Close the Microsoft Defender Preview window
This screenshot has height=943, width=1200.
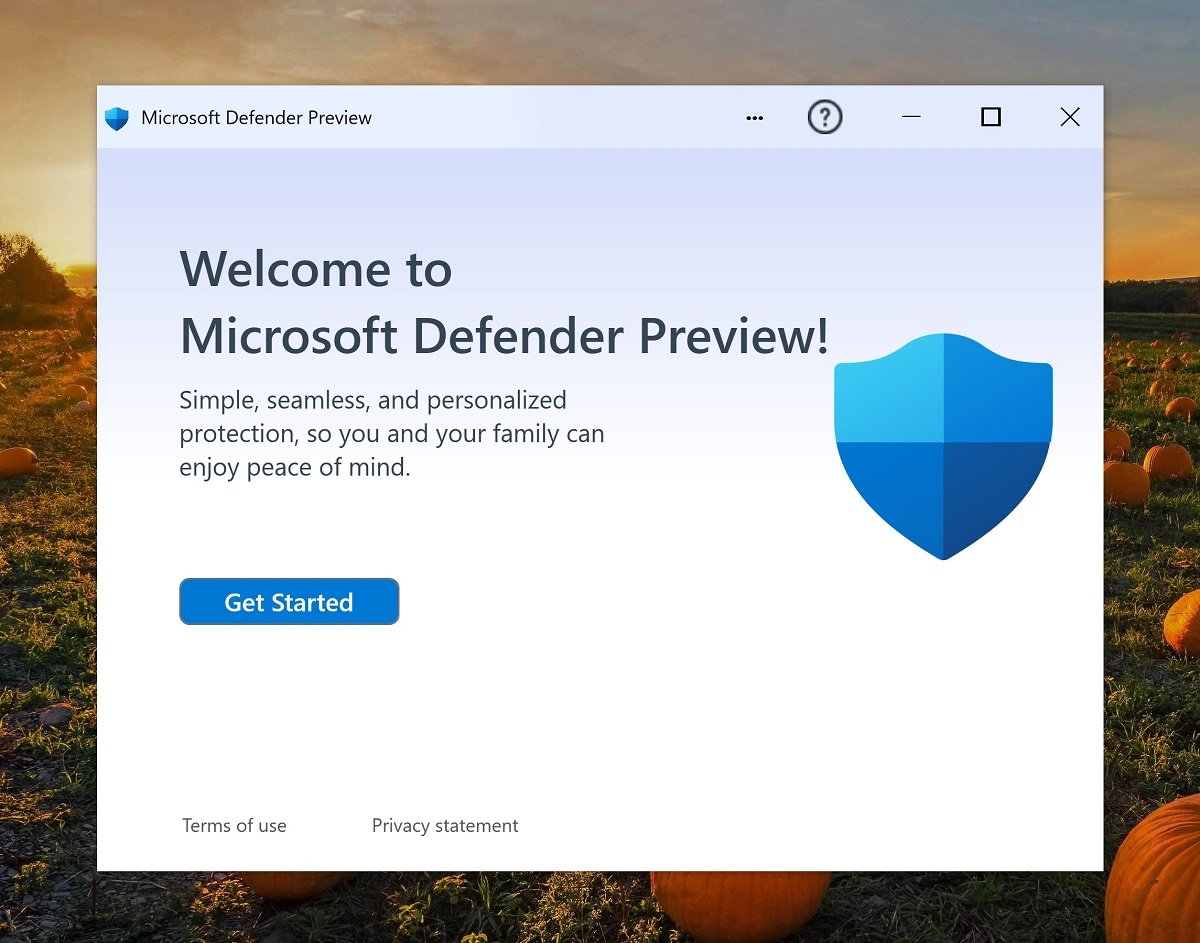click(1070, 117)
